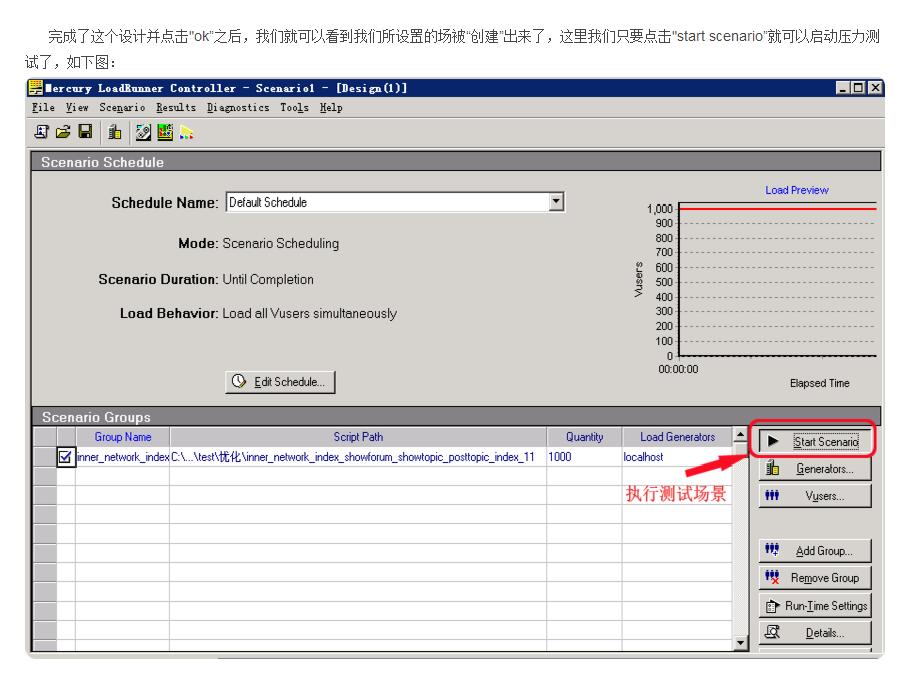Click the LoadRunner Controller title bar icon

pyautogui.click(x=36, y=88)
